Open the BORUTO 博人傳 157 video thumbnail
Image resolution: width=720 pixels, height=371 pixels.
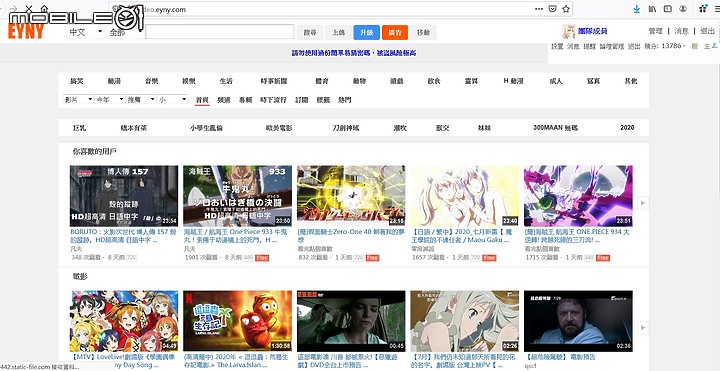point(124,196)
